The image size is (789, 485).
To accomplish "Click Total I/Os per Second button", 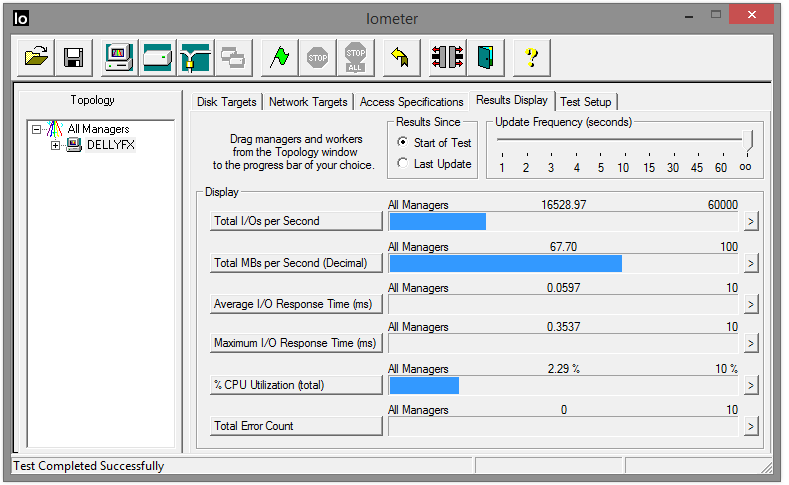I will point(296,221).
